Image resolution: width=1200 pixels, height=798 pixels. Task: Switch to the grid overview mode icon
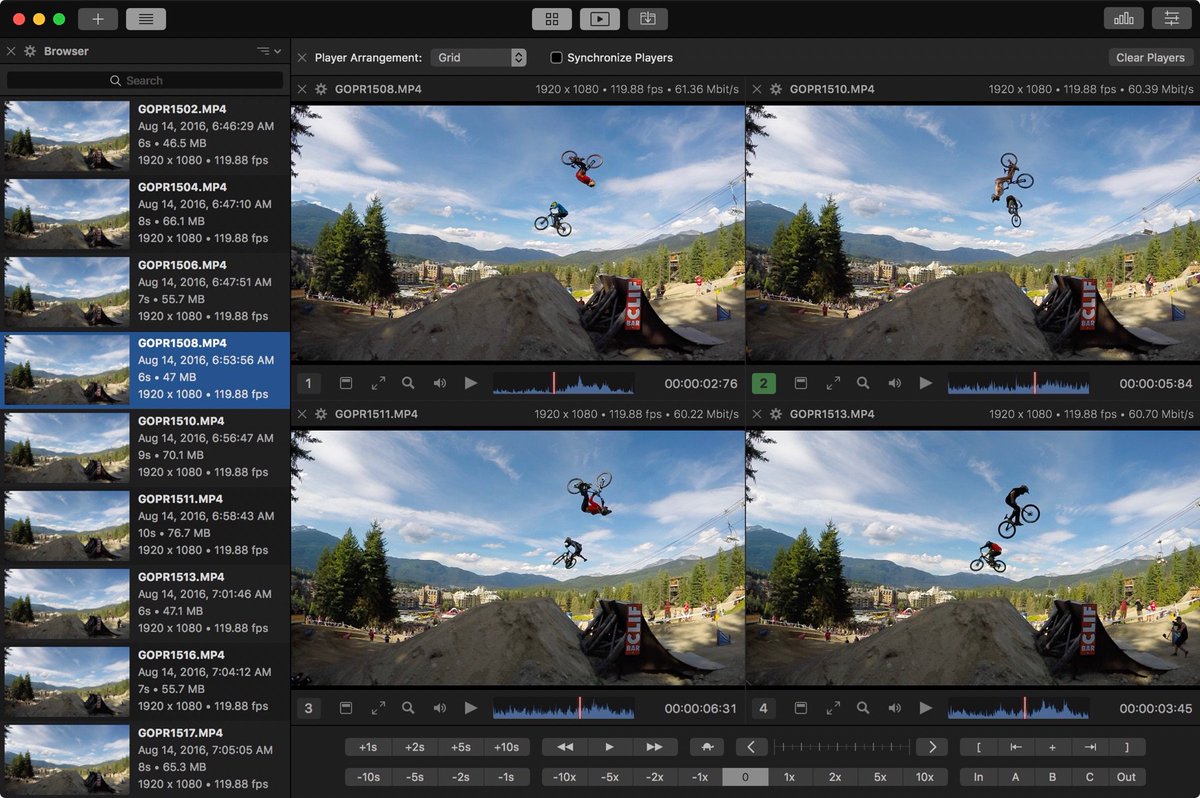pos(551,19)
